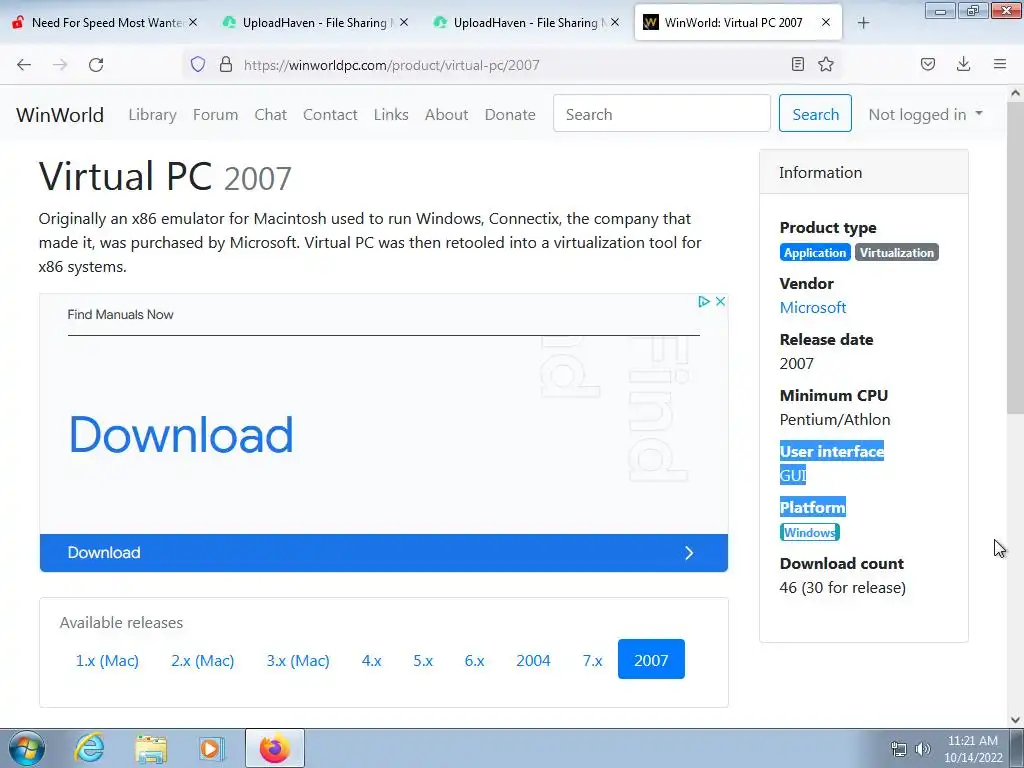Click the Windows platform badge

[x=809, y=532]
